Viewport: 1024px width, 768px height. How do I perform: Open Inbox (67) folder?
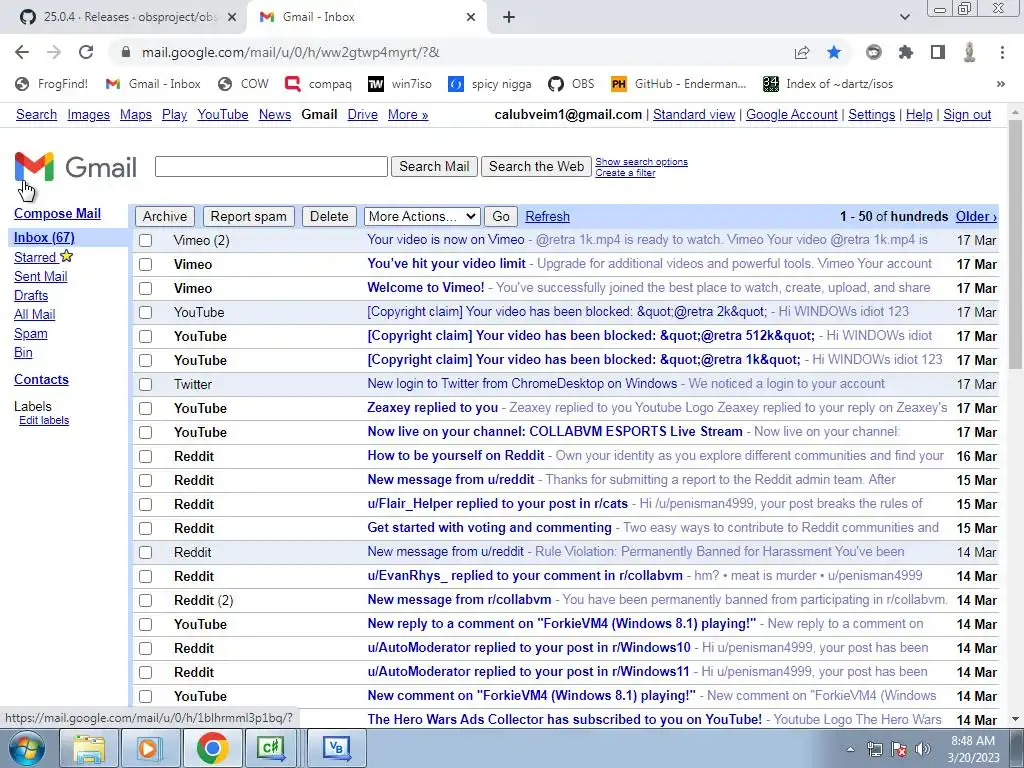[x=44, y=238]
